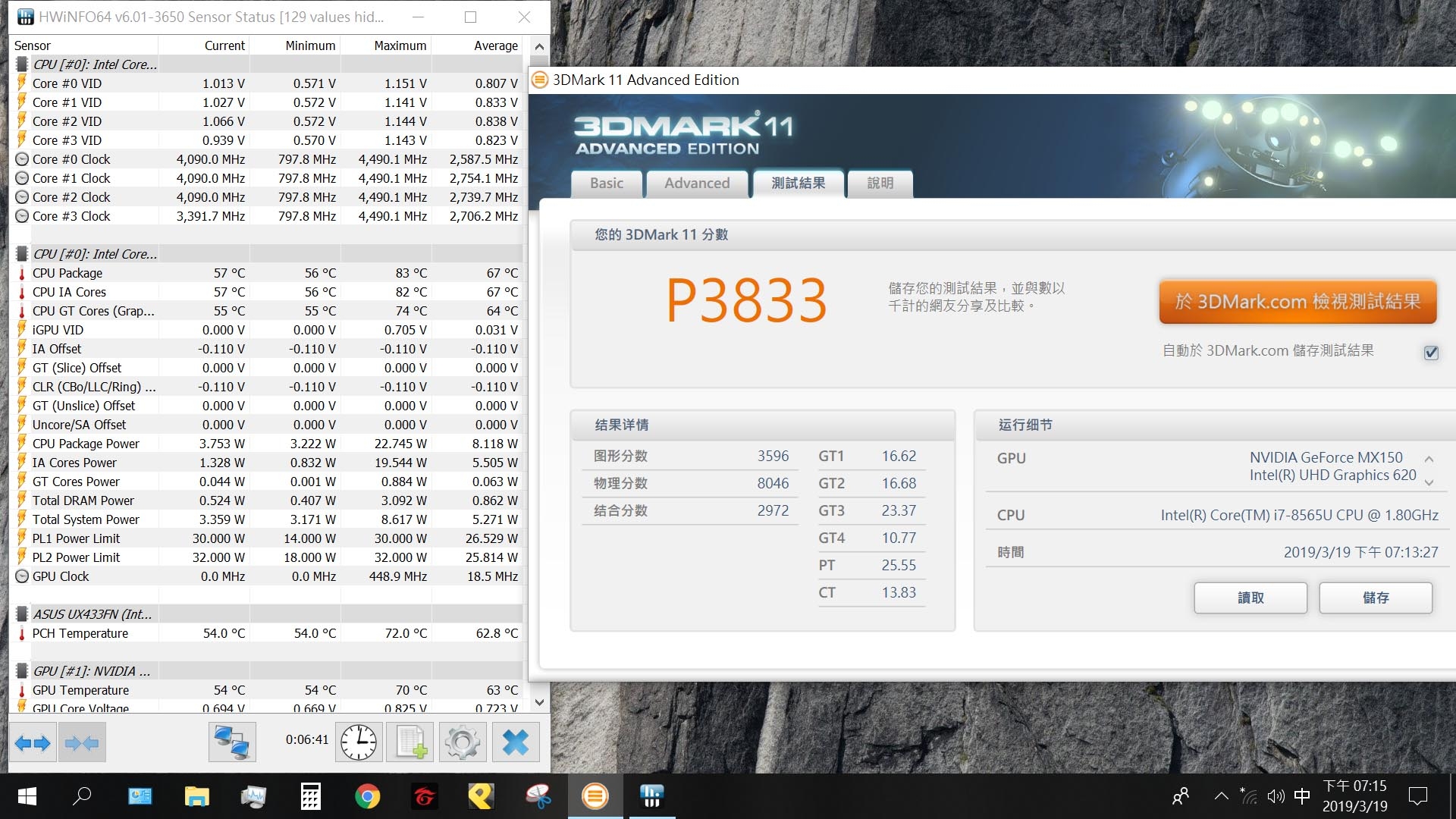Click the sensor list scrollbar down arrow

click(x=539, y=702)
